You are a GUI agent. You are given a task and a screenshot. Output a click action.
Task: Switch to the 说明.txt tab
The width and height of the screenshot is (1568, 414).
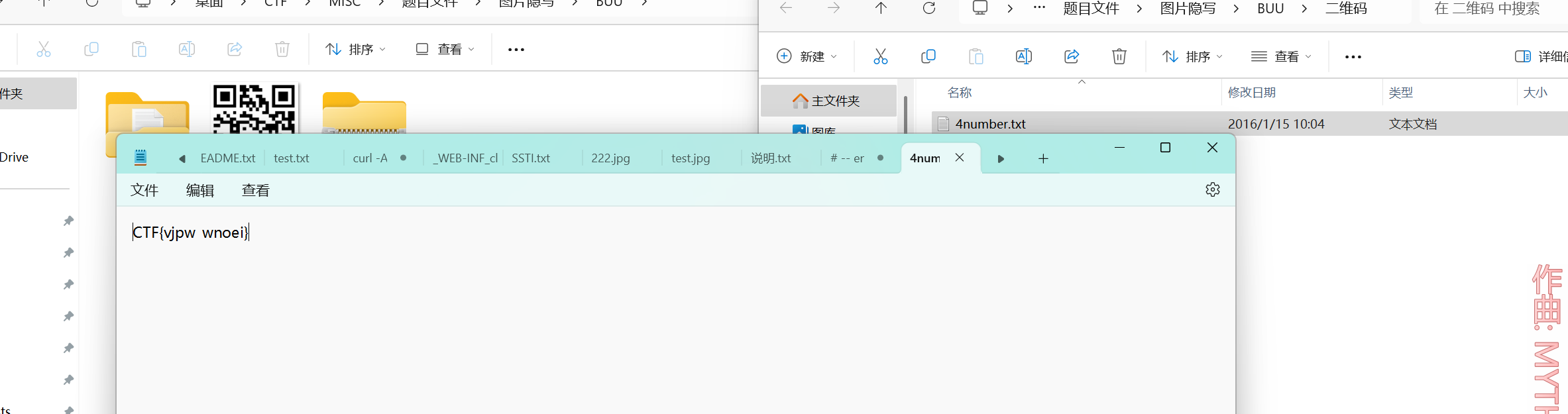[x=771, y=158]
